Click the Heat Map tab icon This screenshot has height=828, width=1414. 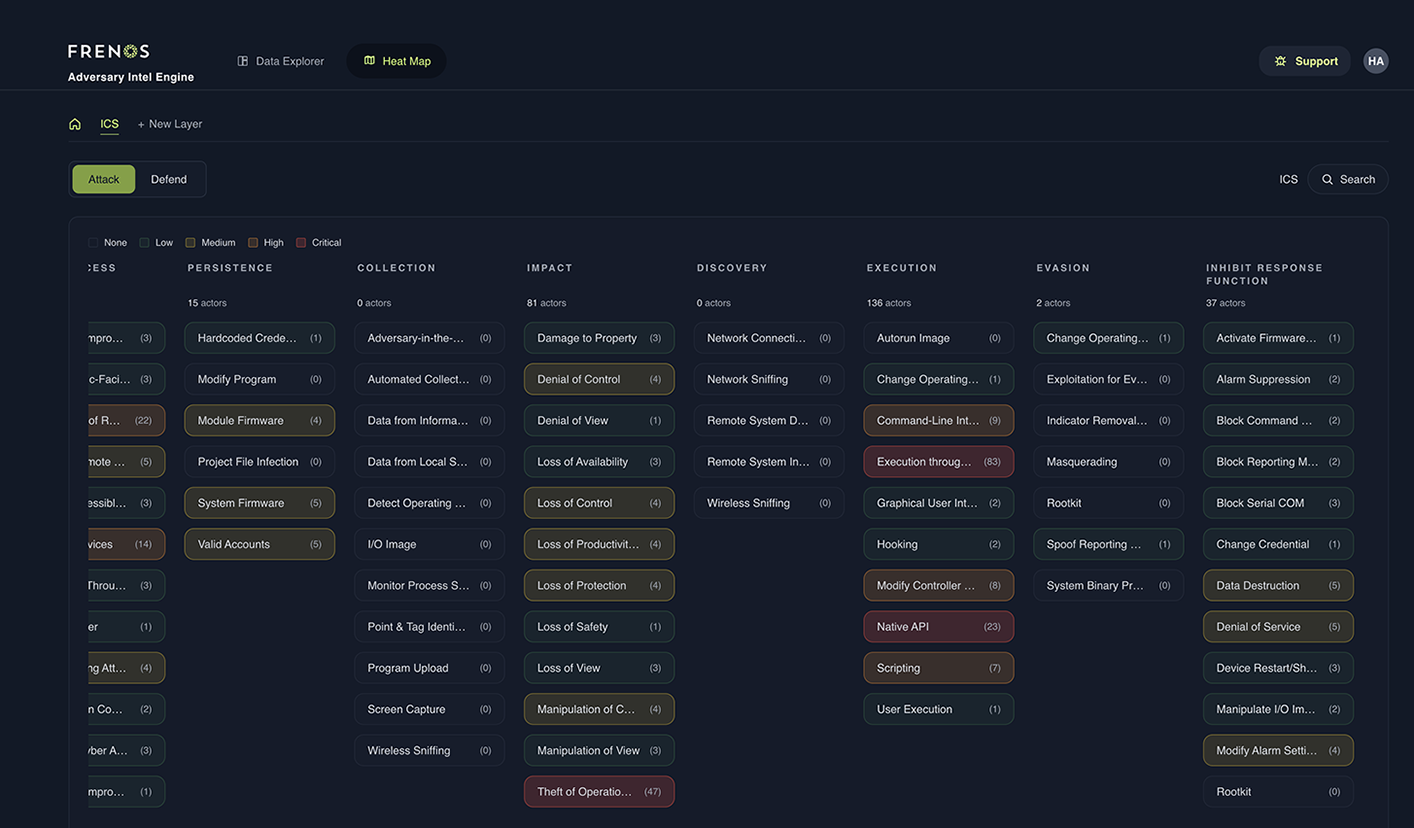click(x=369, y=61)
